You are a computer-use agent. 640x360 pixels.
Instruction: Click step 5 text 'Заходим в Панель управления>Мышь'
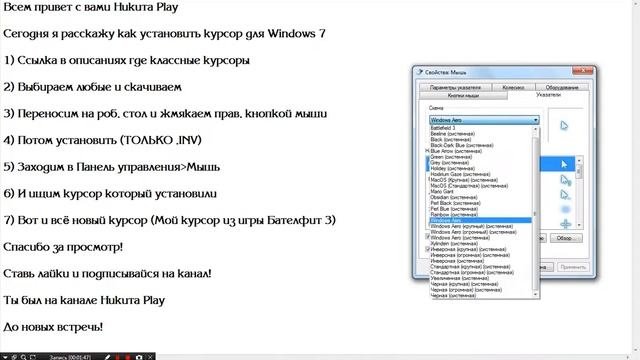click(x=111, y=167)
